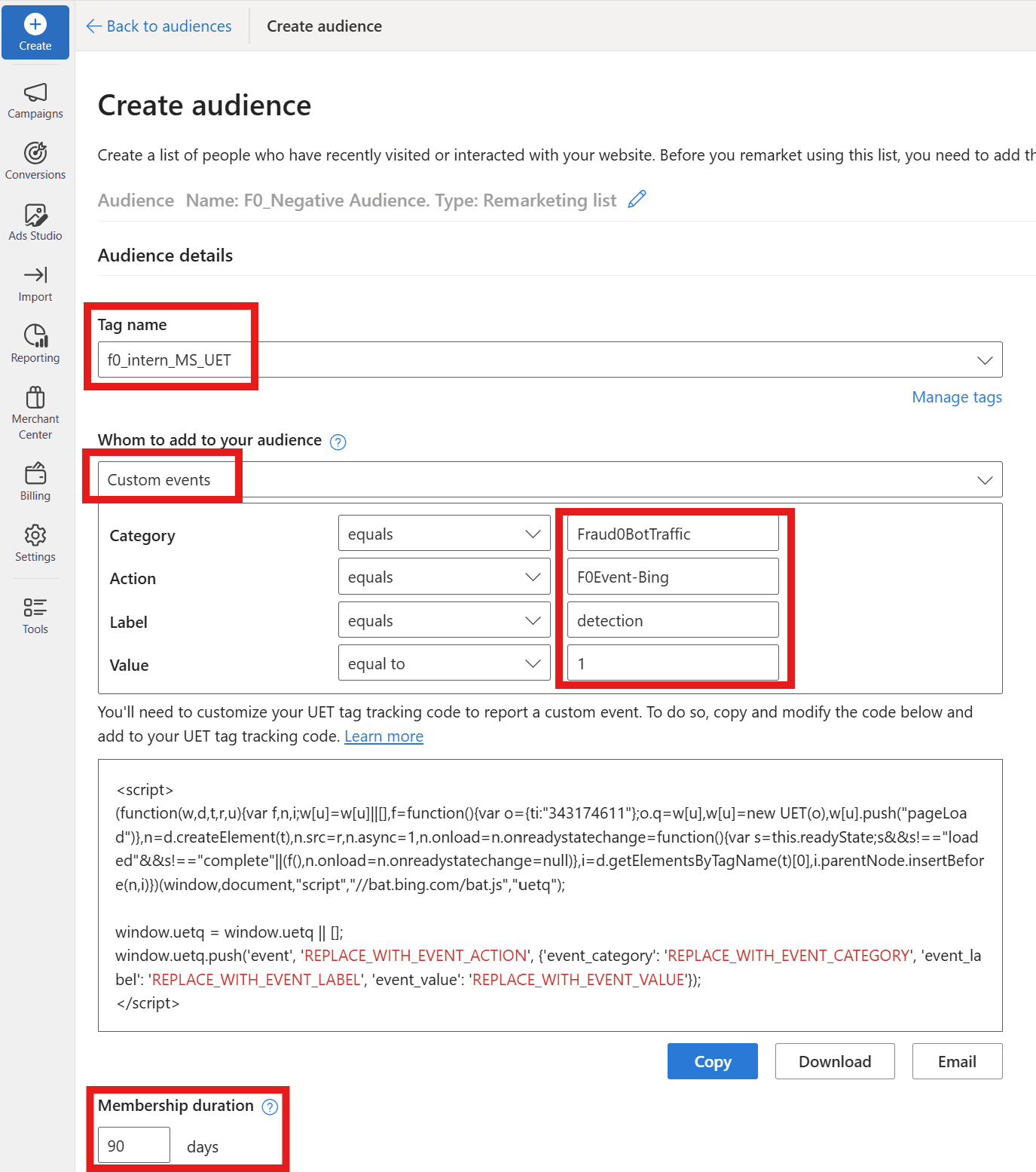Click the UET tracking code script box

click(x=550, y=896)
